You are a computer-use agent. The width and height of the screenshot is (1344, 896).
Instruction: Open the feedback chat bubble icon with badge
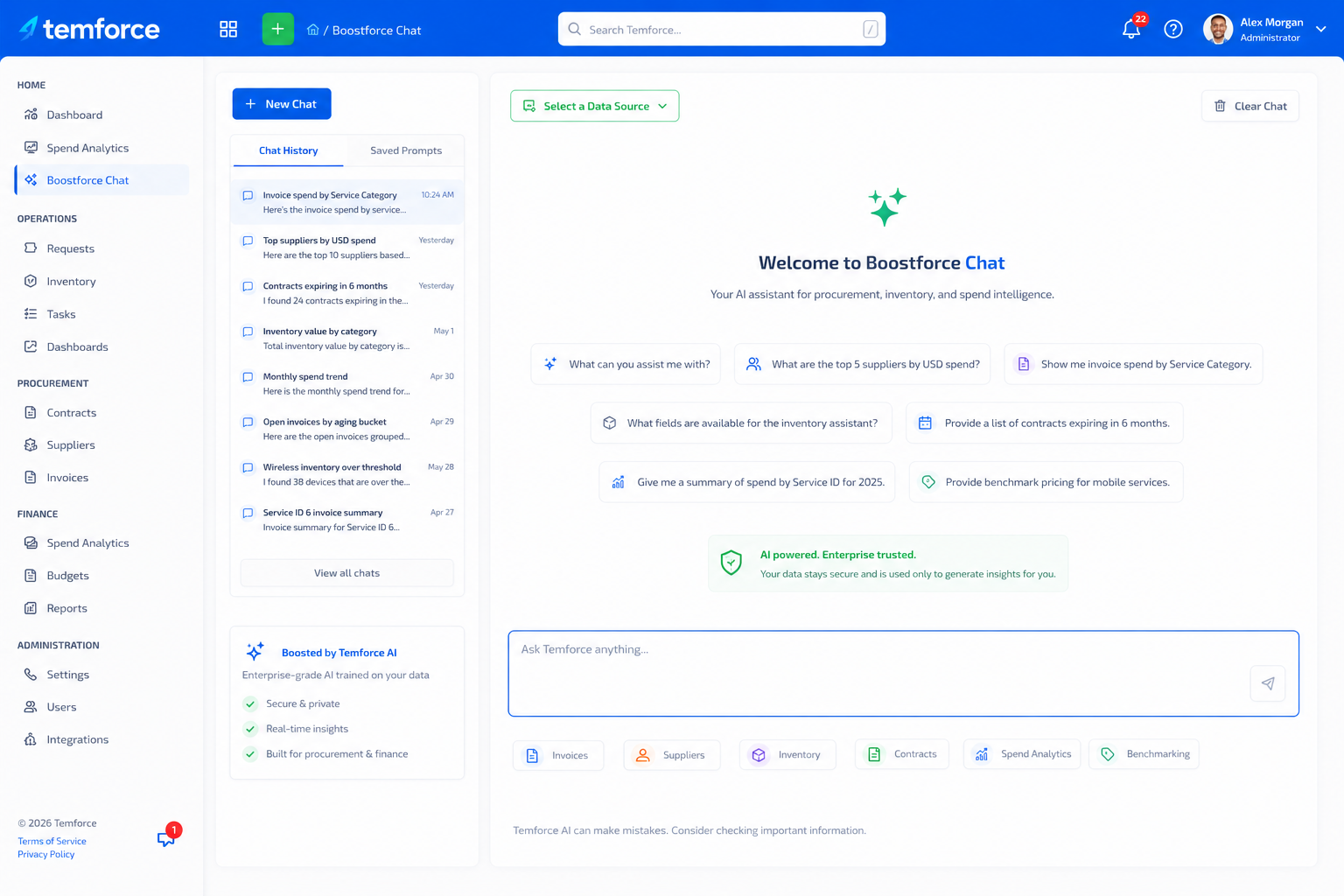point(167,837)
